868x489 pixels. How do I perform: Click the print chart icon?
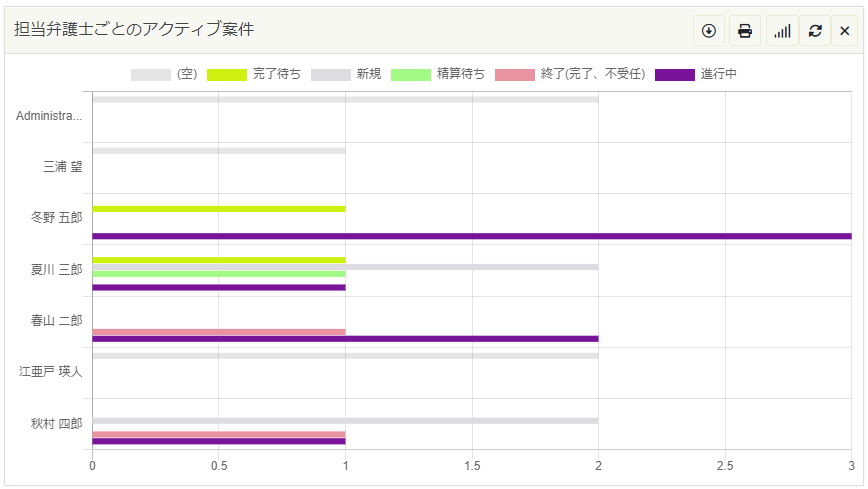(745, 31)
